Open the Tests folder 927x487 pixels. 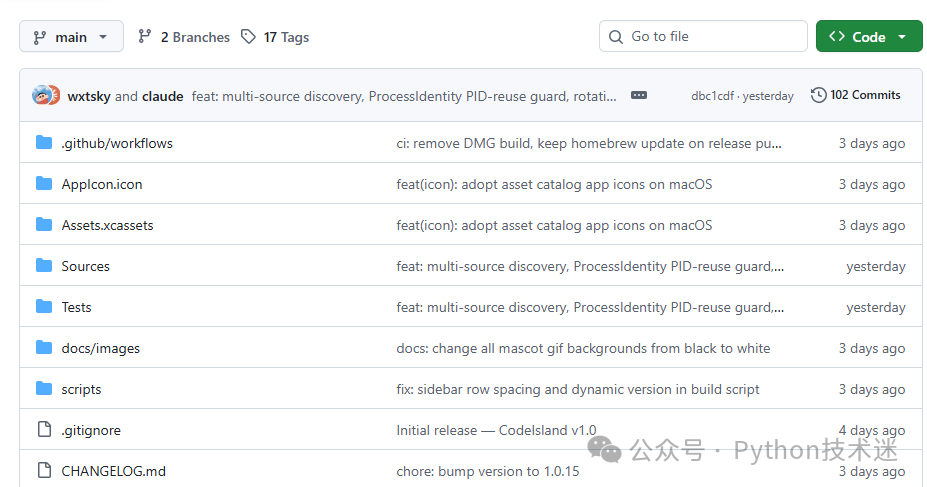[x=76, y=307]
